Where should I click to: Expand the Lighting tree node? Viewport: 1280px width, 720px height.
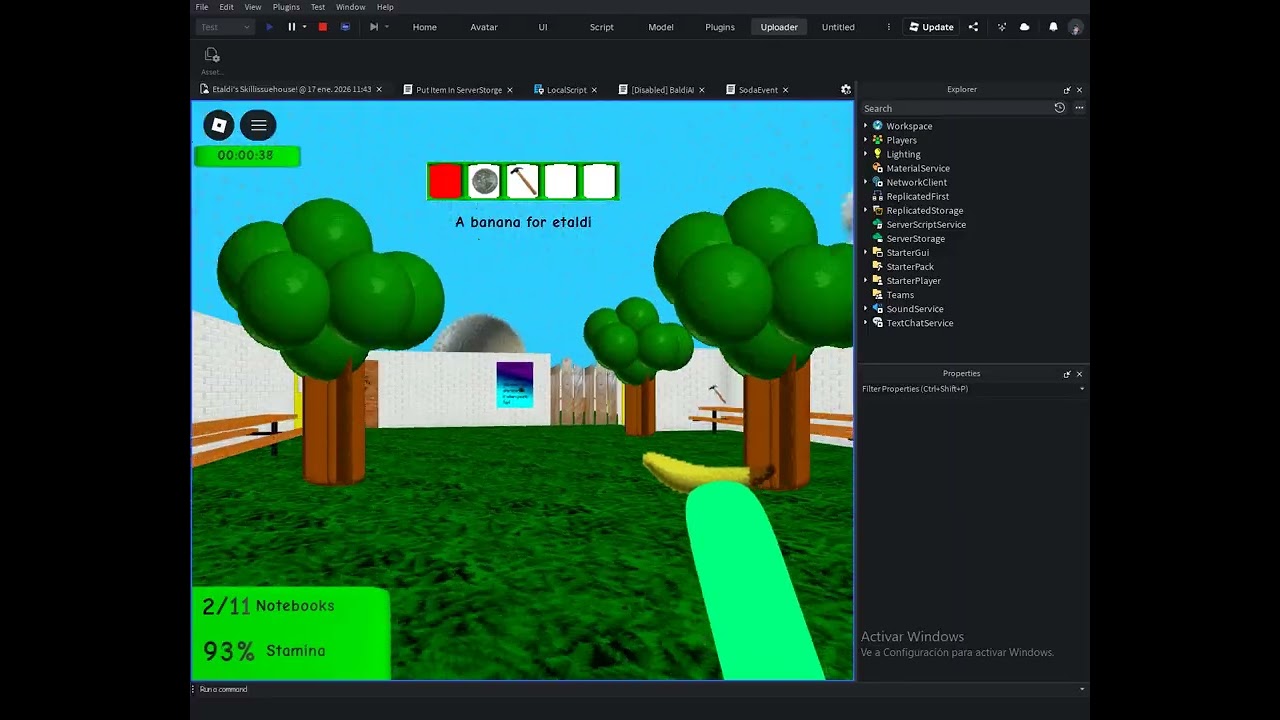tap(866, 154)
